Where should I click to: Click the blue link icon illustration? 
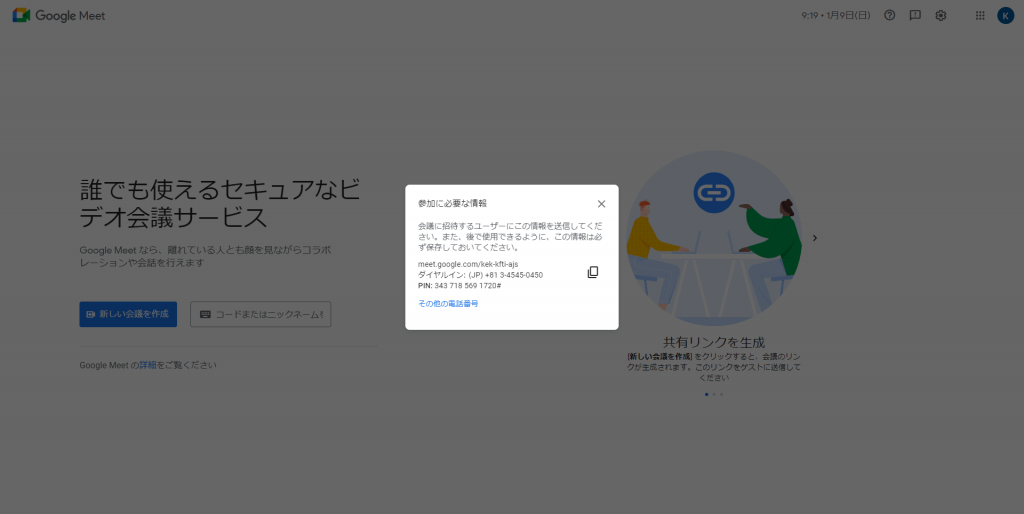point(714,189)
